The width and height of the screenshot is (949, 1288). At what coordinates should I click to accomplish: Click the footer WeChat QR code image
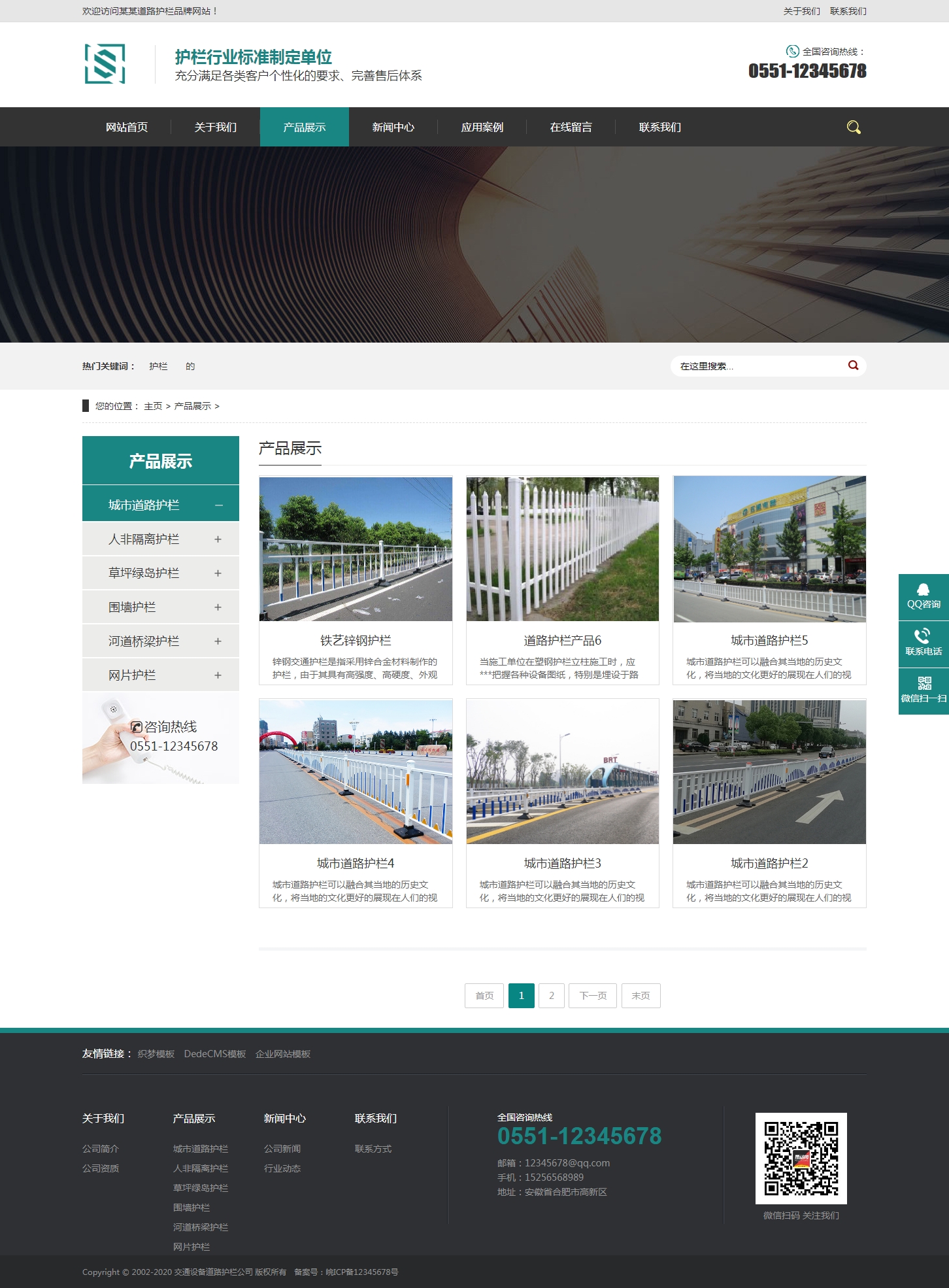(801, 1158)
